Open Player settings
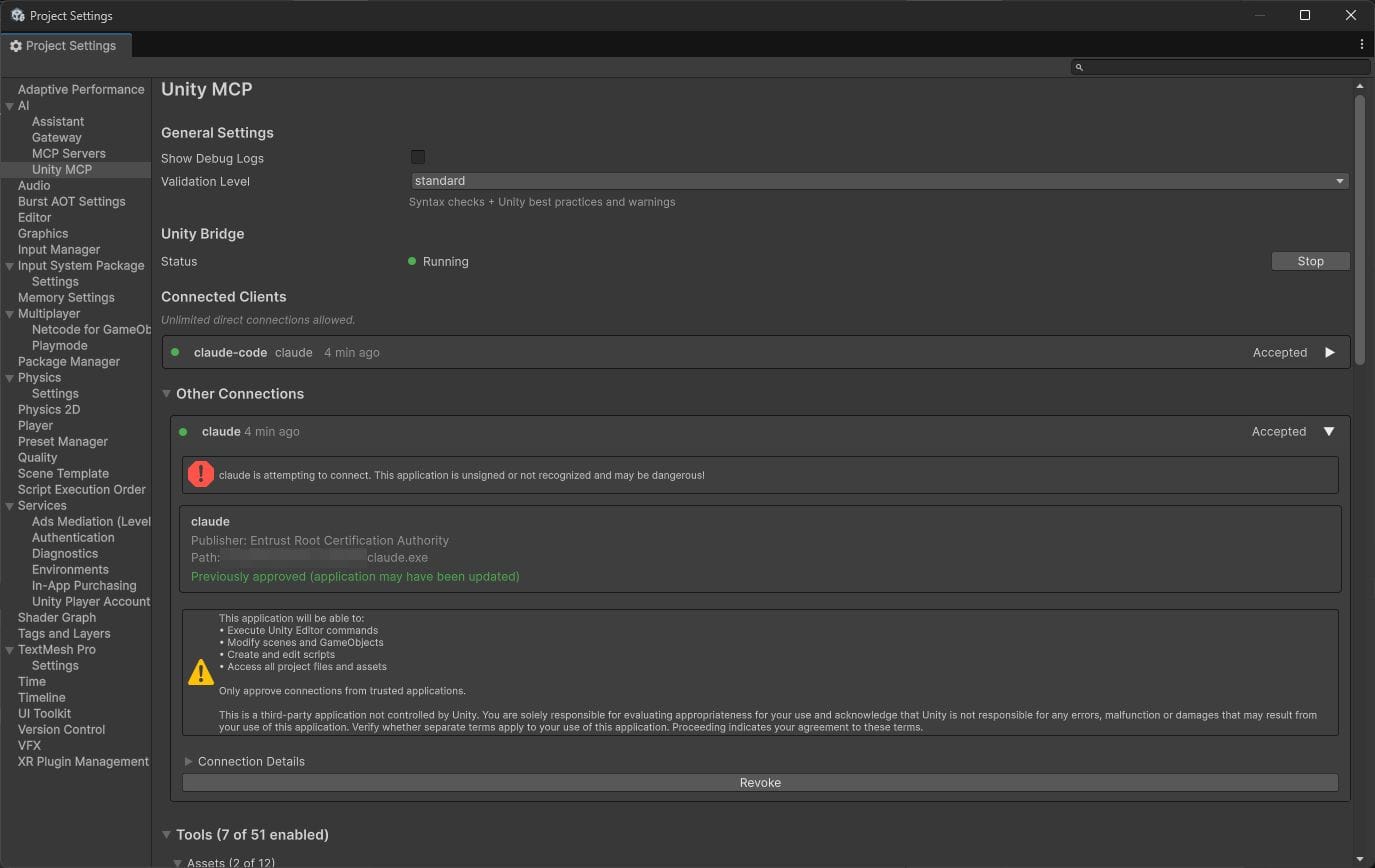1375x868 pixels. [36, 425]
